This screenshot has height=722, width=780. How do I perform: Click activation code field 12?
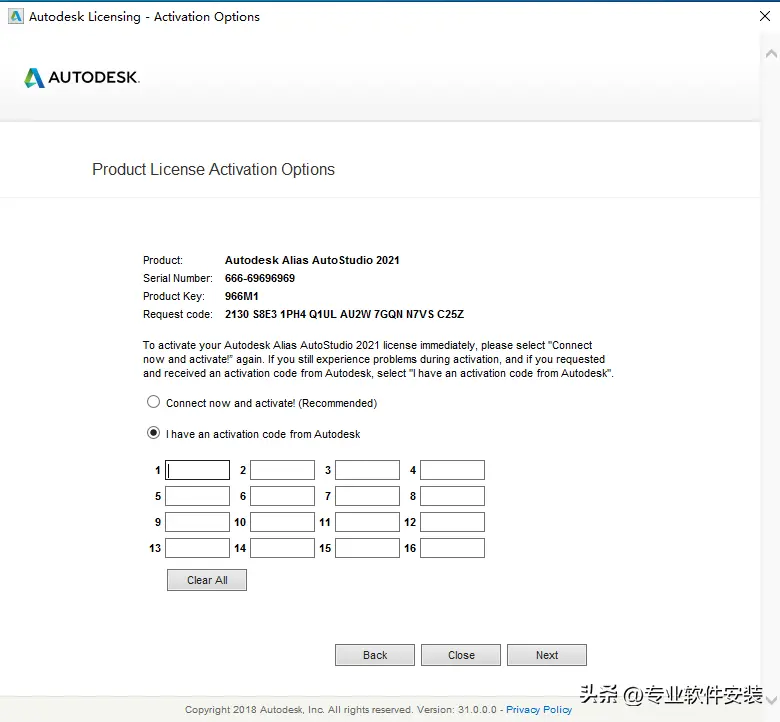click(453, 522)
